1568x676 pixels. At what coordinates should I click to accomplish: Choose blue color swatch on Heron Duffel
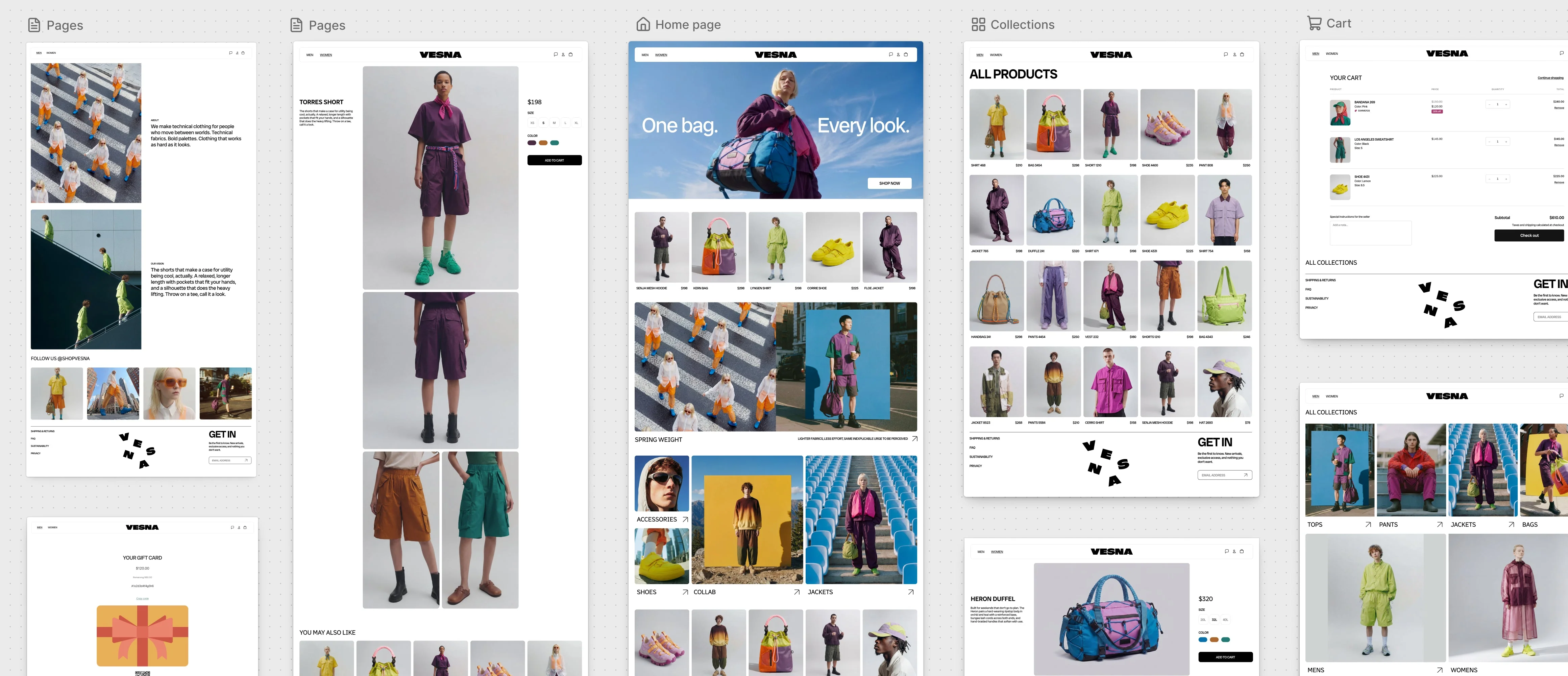pos(1203,639)
